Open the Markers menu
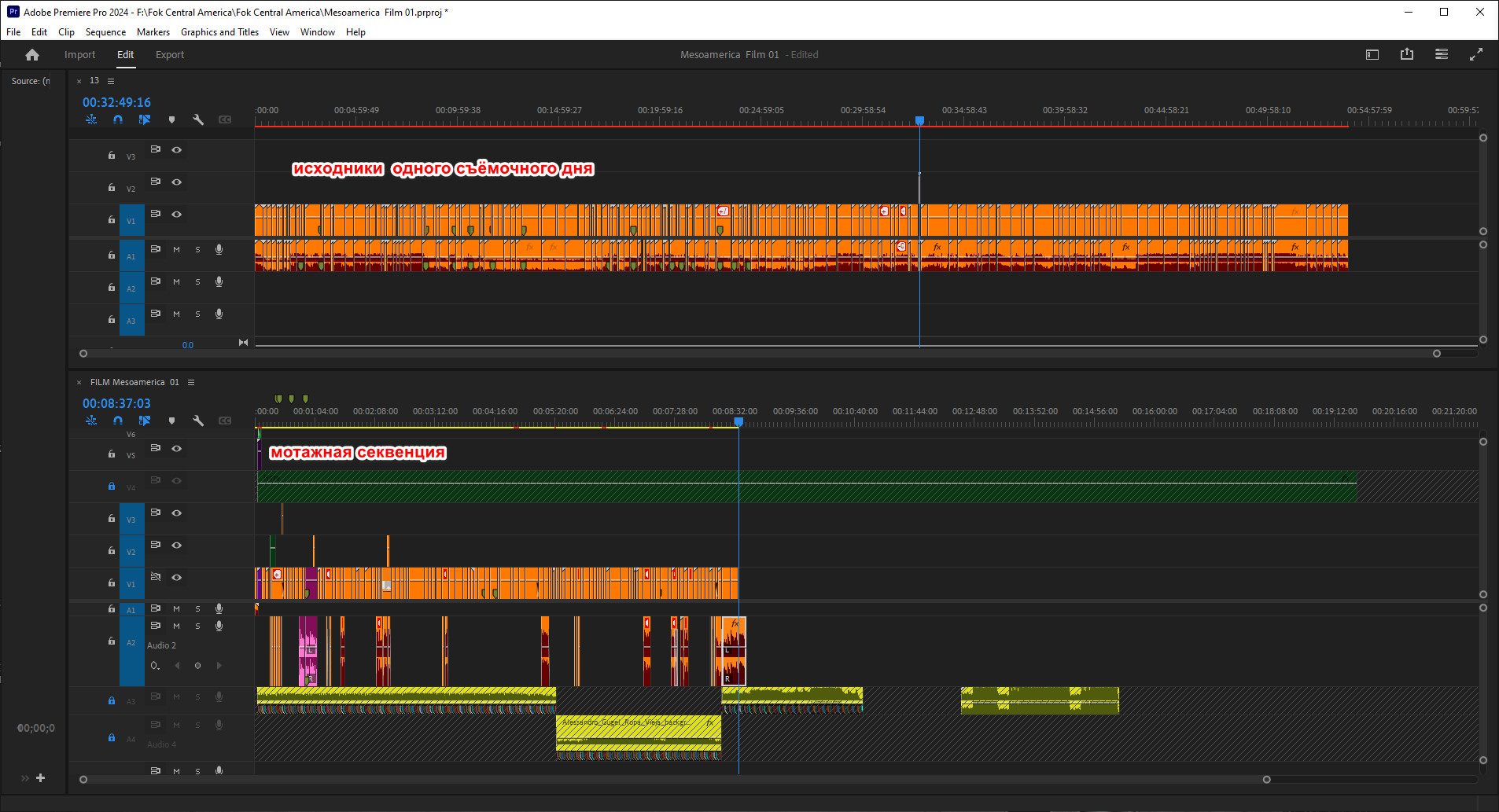Image resolution: width=1499 pixels, height=812 pixels. pos(153,32)
